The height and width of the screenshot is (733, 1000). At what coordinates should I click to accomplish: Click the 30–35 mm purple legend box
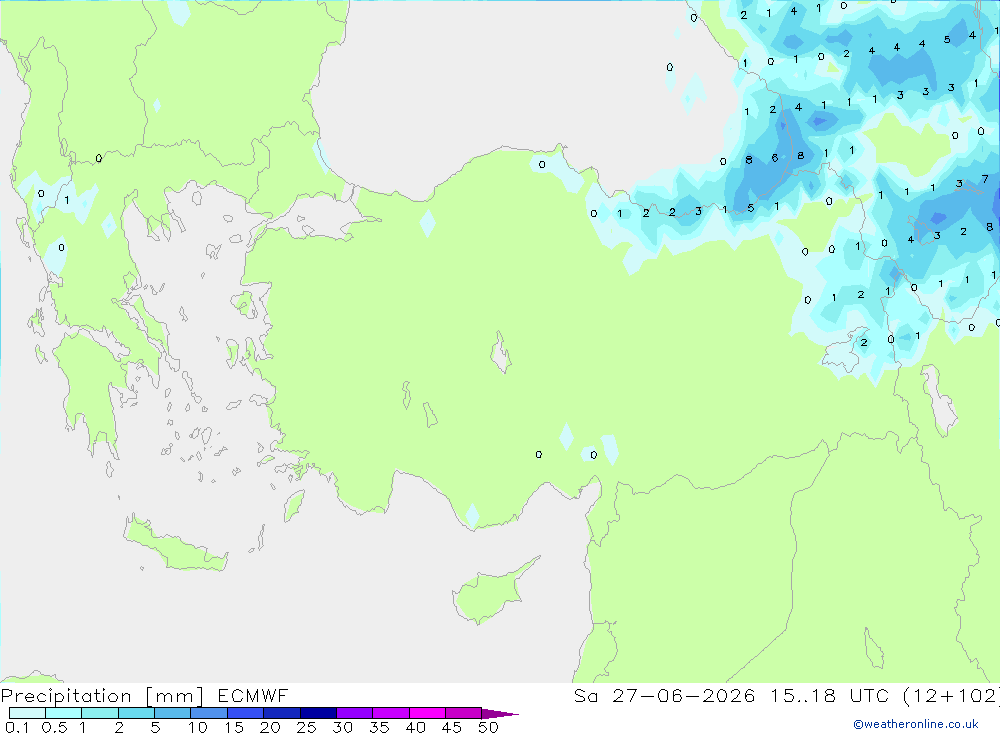point(355,713)
